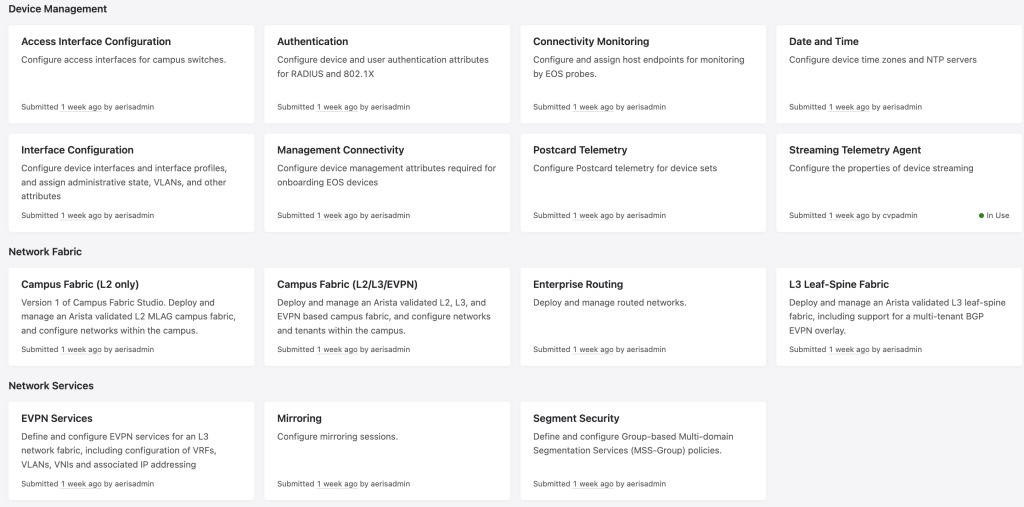Select the Postcard Telemetry card
The width and height of the screenshot is (1024, 507).
click(x=643, y=182)
